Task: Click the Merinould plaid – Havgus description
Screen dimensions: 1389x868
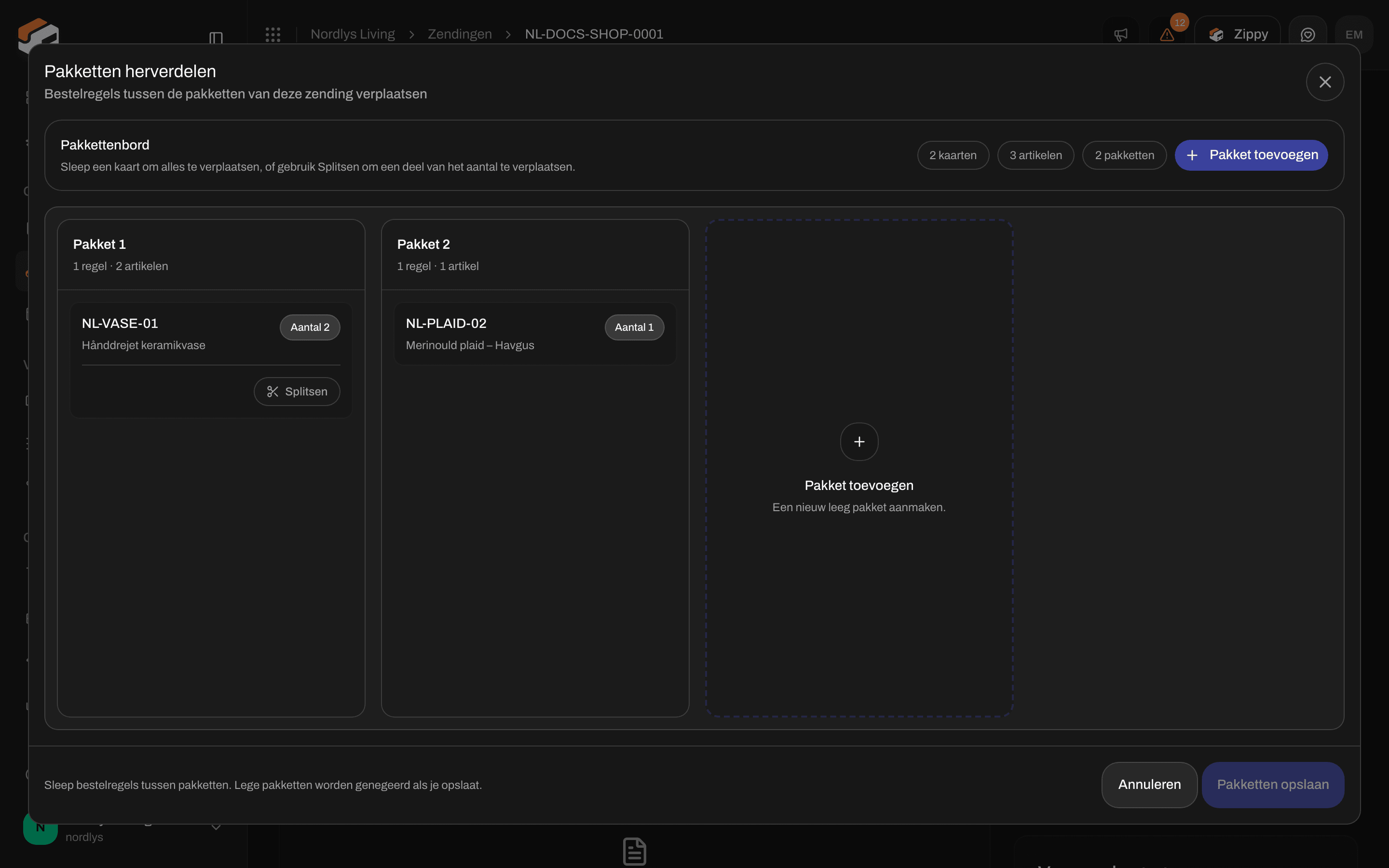Action: [470, 345]
